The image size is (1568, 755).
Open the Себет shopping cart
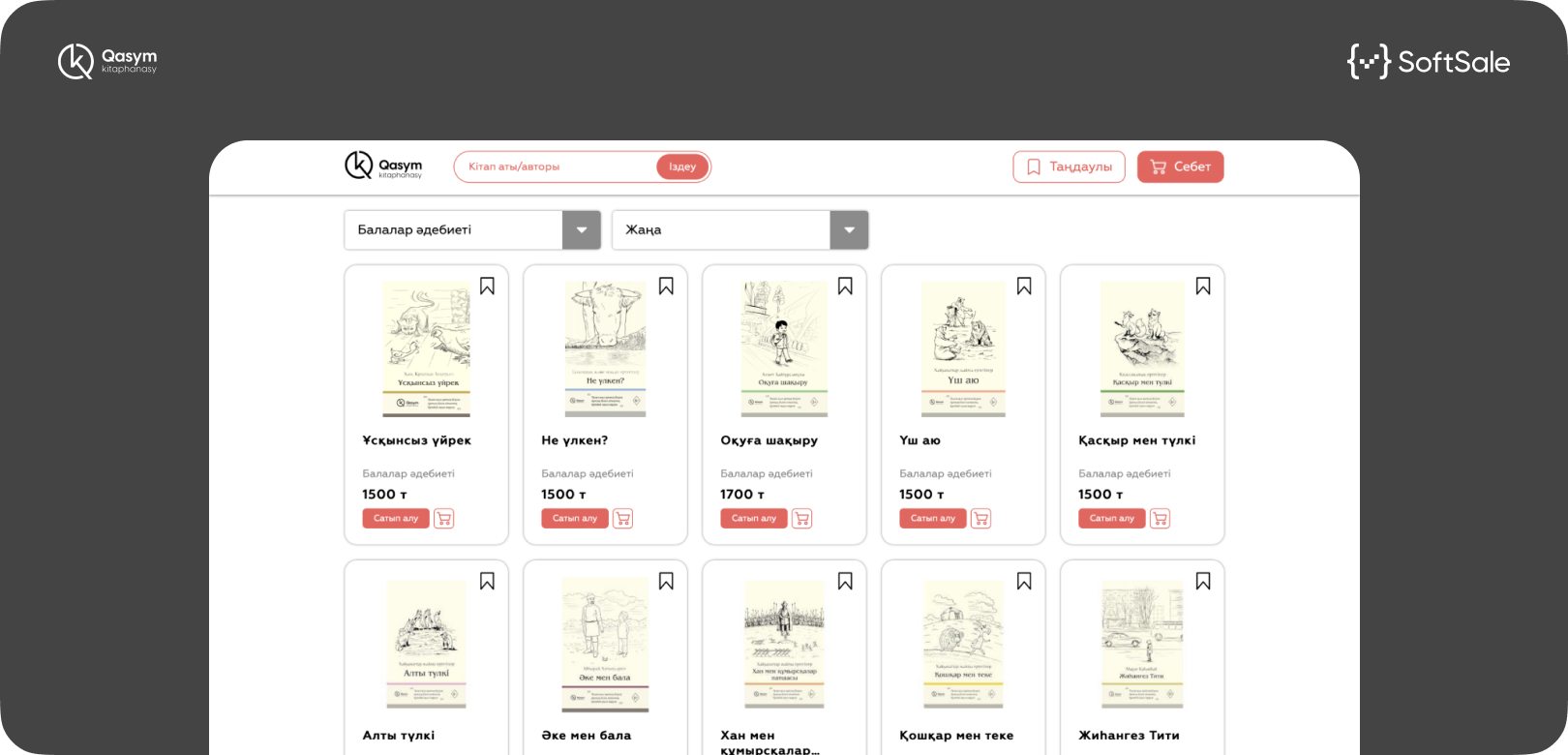[x=1181, y=166]
